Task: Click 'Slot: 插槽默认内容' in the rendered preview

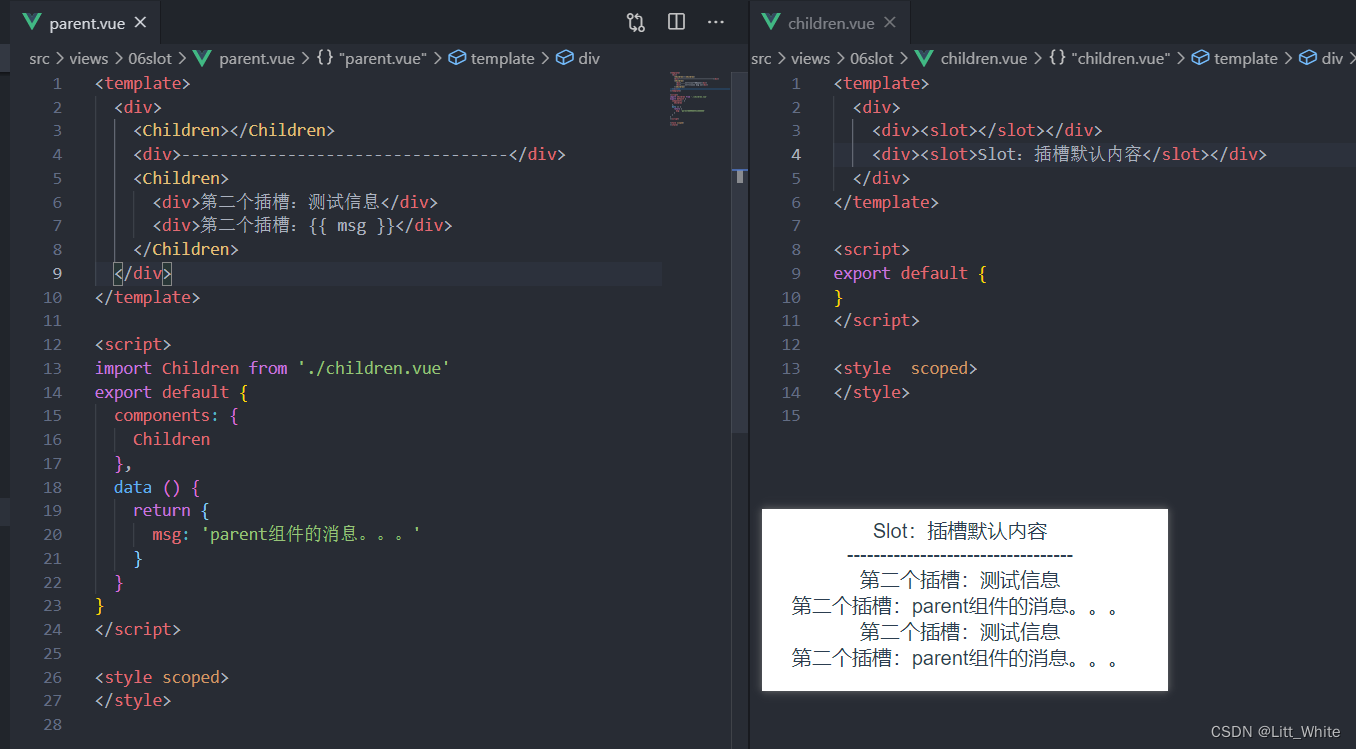Action: click(x=960, y=531)
